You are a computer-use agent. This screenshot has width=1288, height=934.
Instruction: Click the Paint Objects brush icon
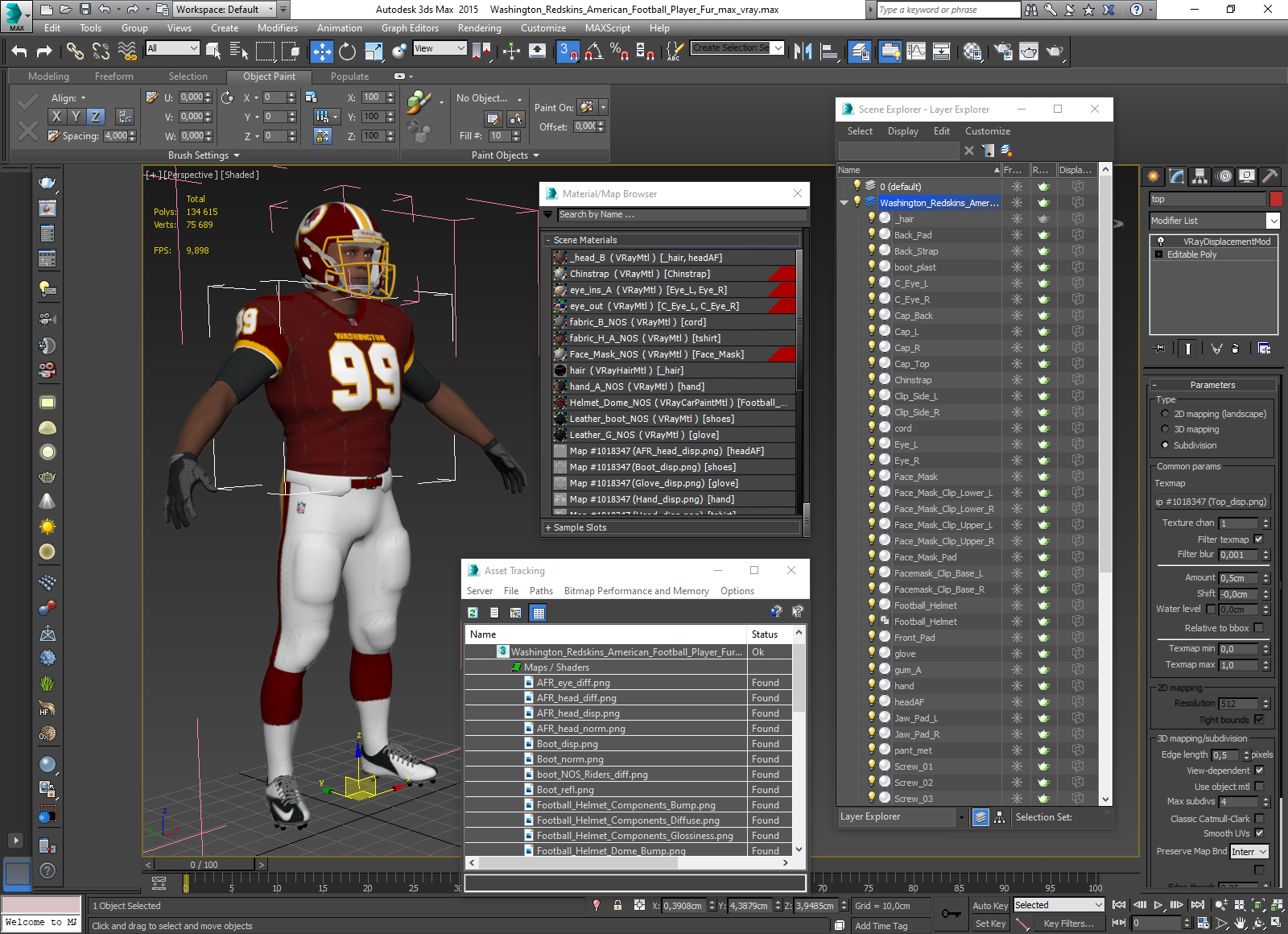point(418,103)
